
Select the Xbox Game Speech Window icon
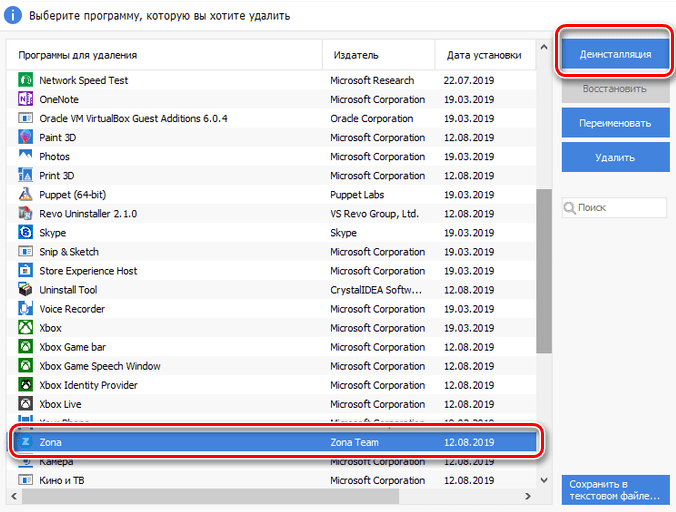coord(25,365)
